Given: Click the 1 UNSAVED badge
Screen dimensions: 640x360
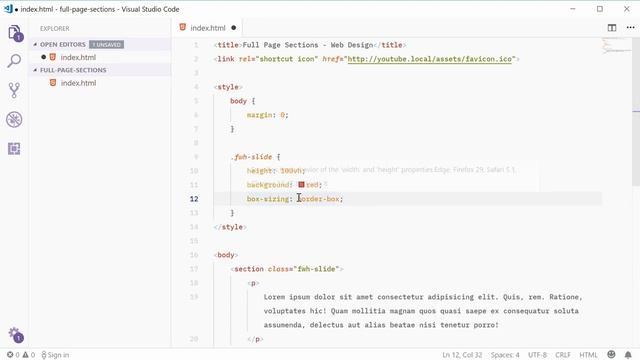Looking at the screenshot, I should [107, 44].
